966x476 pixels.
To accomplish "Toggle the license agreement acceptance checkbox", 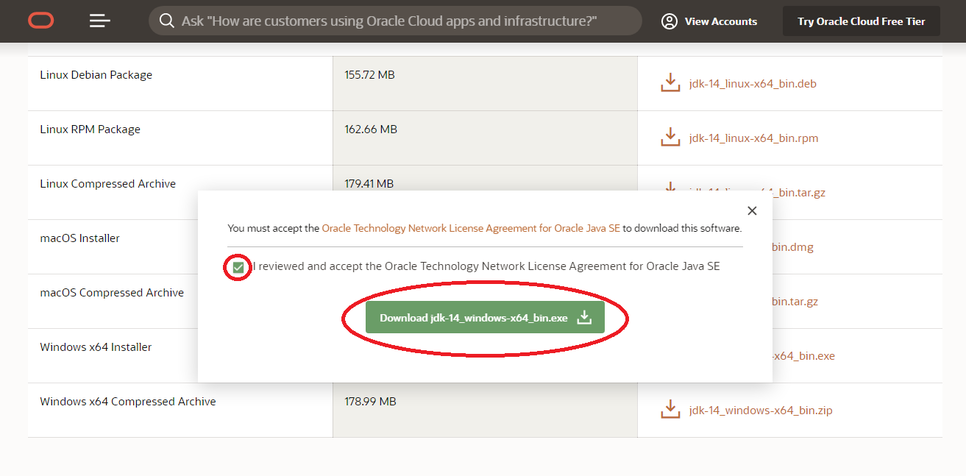I will 238,267.
